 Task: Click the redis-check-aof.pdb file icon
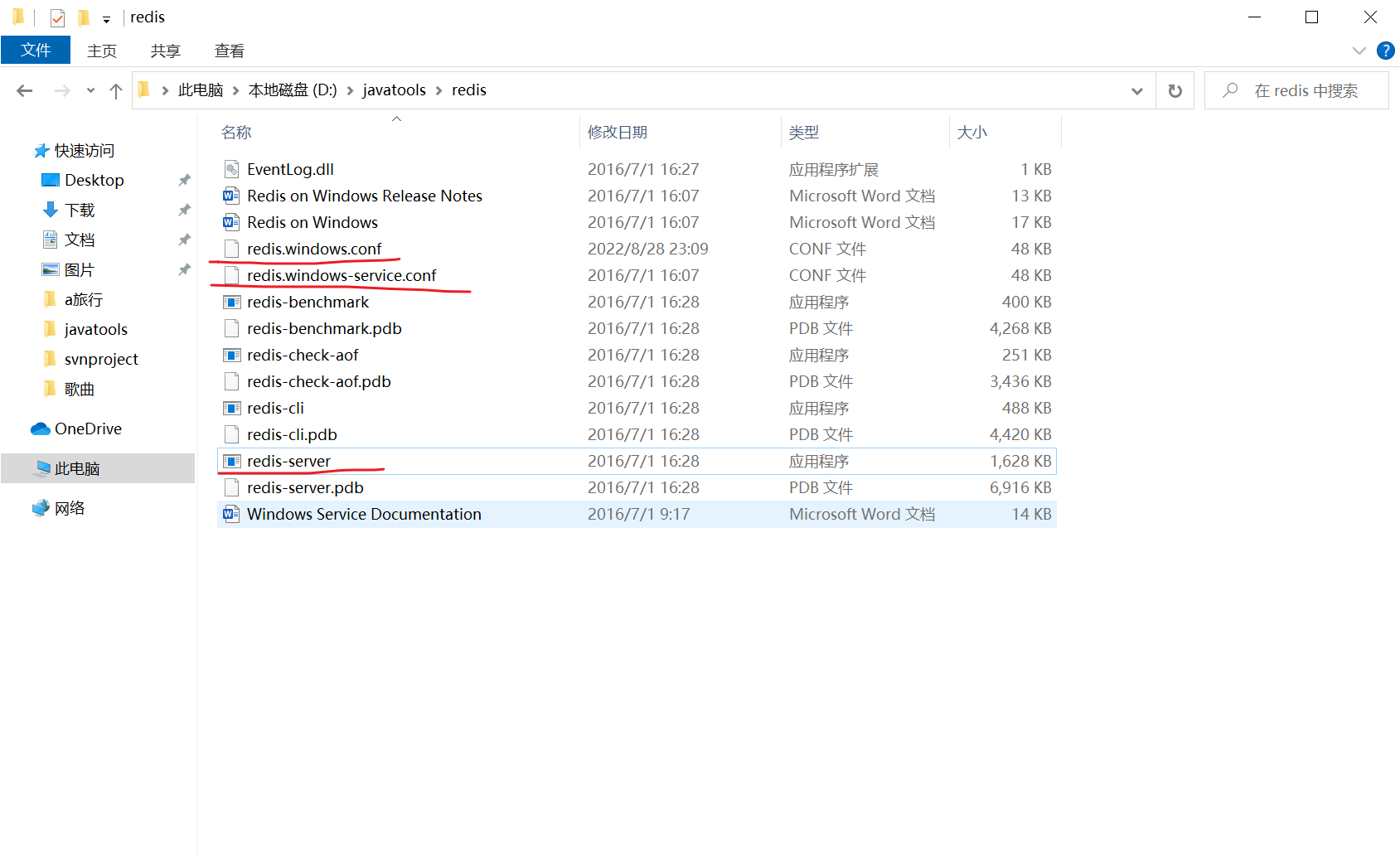pos(231,381)
